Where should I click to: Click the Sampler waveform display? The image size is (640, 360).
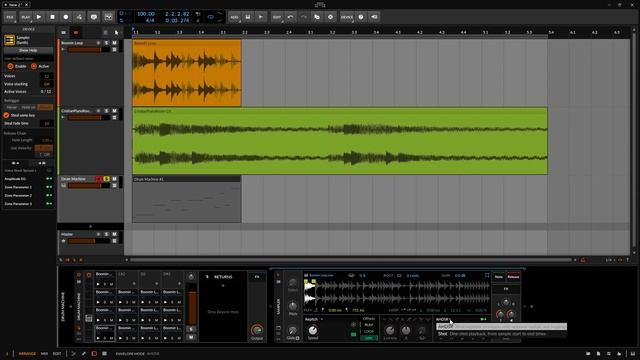coord(397,293)
